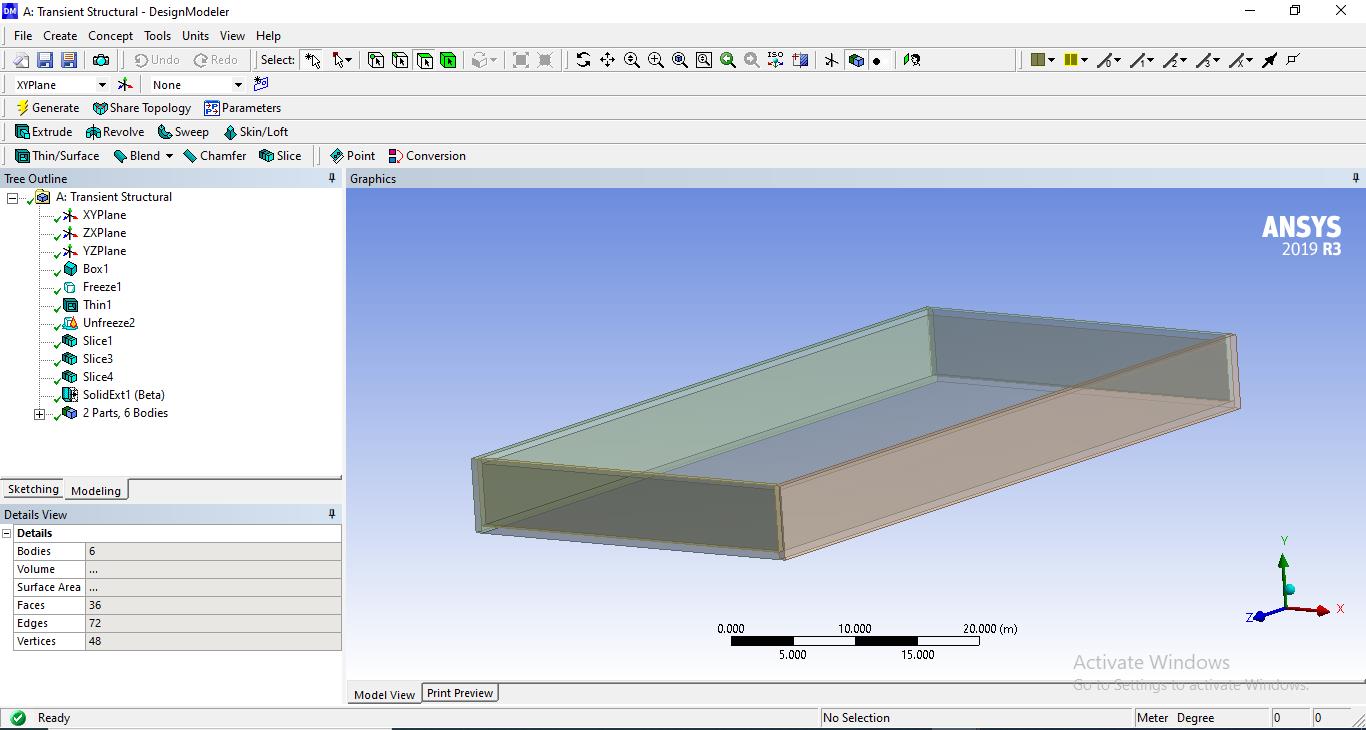Select the Pan tool icon
Screen dimensions: 1366x730
(607, 60)
